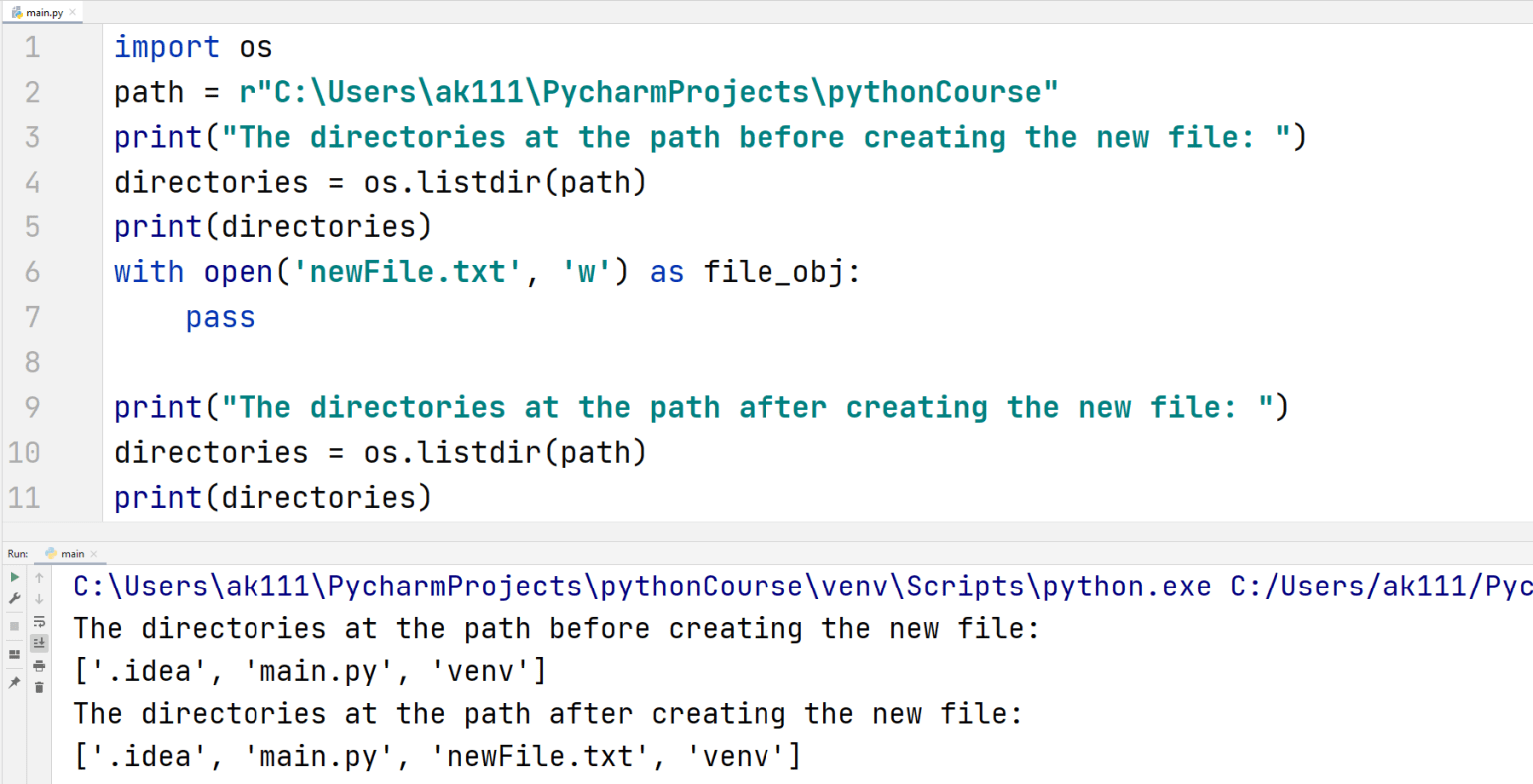Clear all console output with trash icon
Viewport: 1533px width, 784px height.
(40, 685)
